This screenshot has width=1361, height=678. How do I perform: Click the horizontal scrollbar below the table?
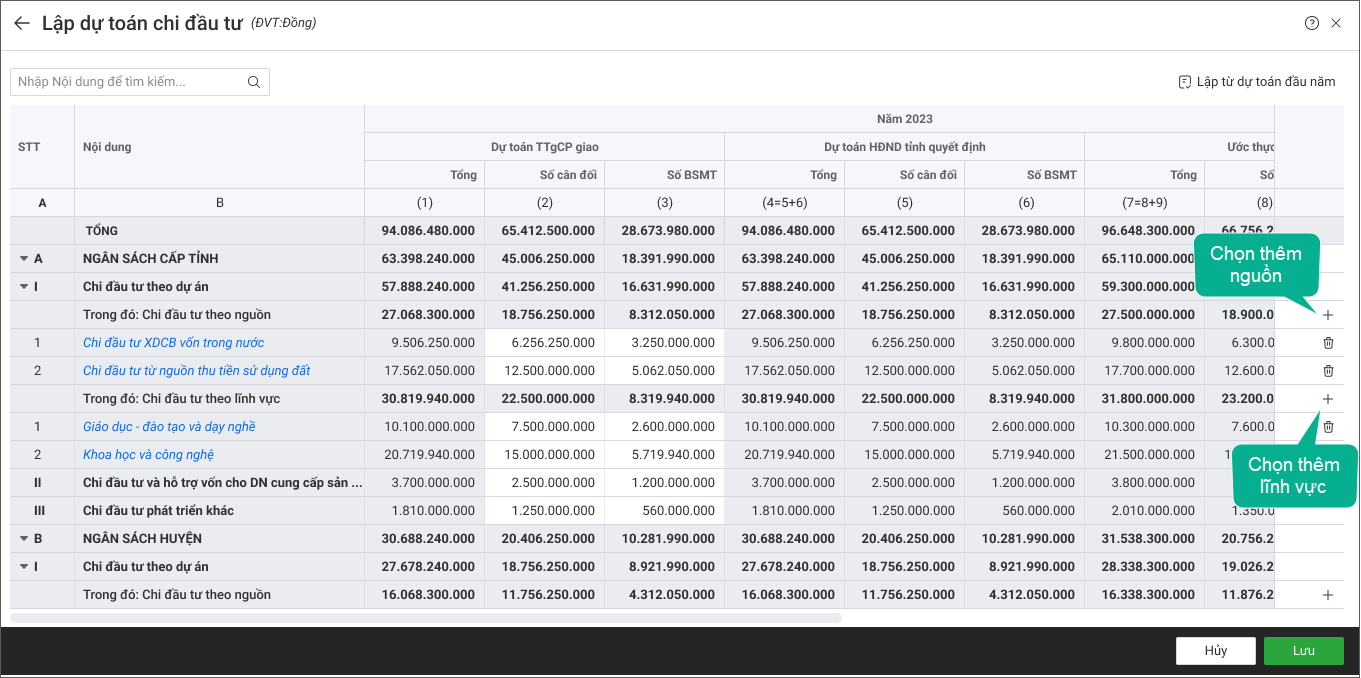coord(426,618)
